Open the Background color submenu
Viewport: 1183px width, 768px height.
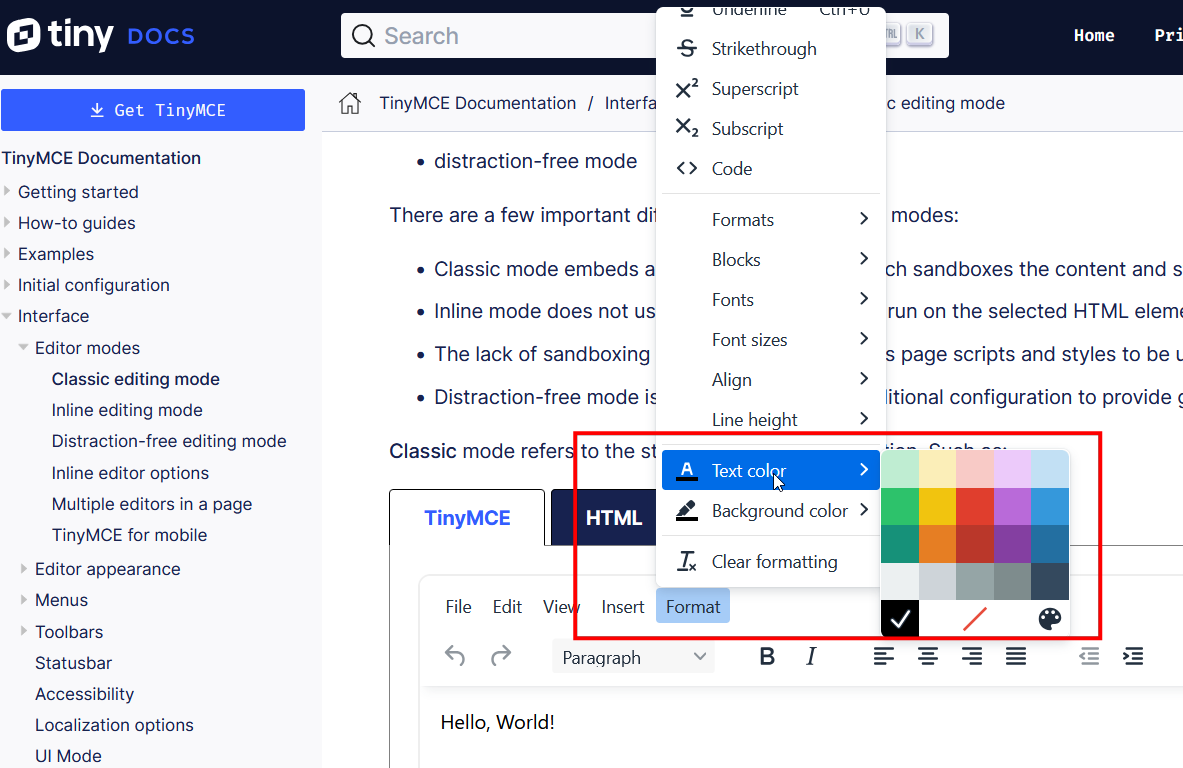click(x=771, y=511)
